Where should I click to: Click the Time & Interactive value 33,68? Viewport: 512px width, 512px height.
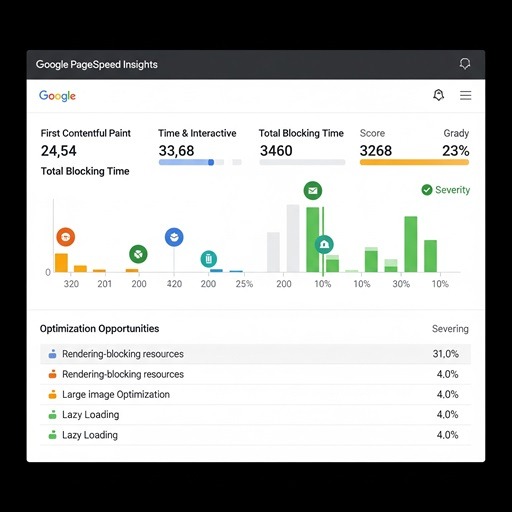click(x=176, y=151)
